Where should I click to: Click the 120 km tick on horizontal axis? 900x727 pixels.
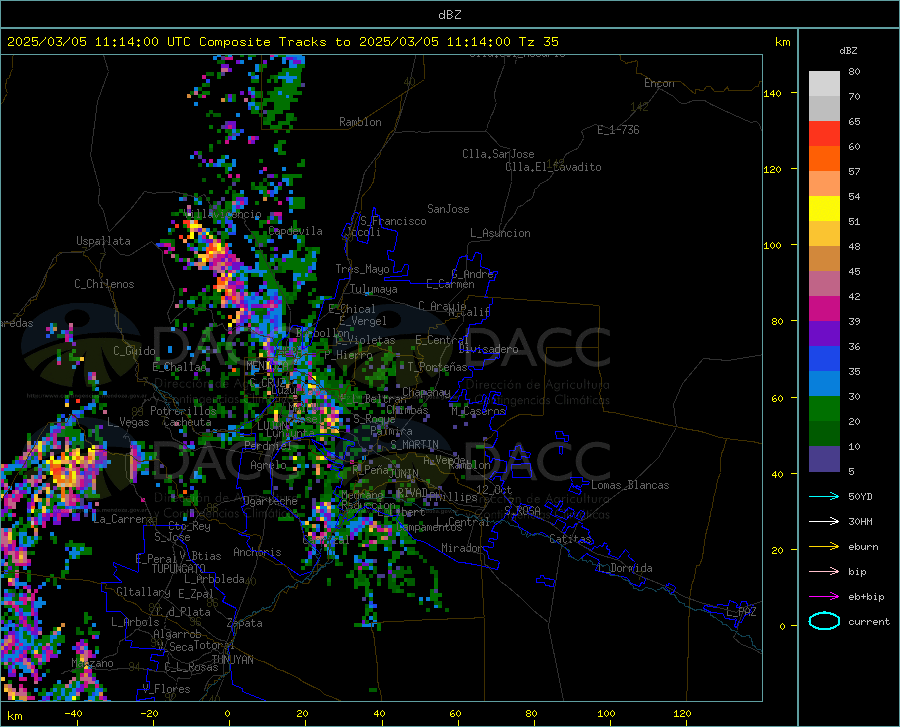(682, 713)
